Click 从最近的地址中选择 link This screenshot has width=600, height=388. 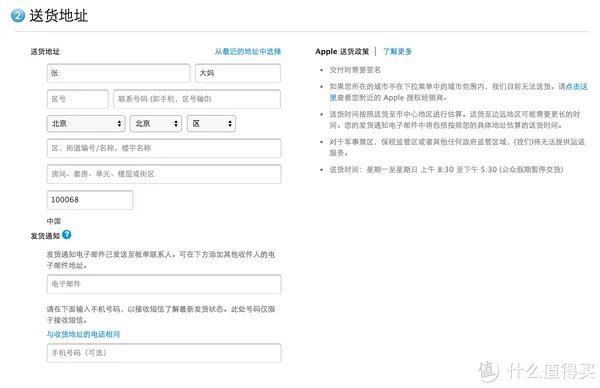click(x=248, y=51)
